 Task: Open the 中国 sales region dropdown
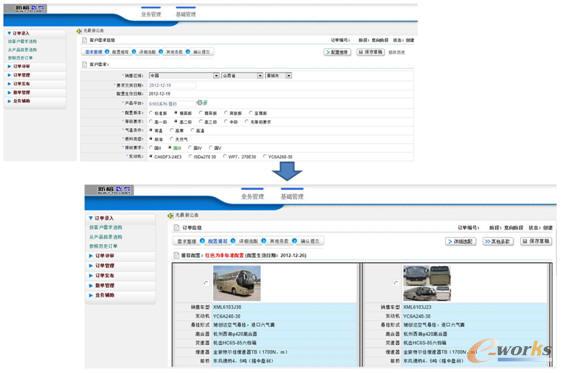184,76
